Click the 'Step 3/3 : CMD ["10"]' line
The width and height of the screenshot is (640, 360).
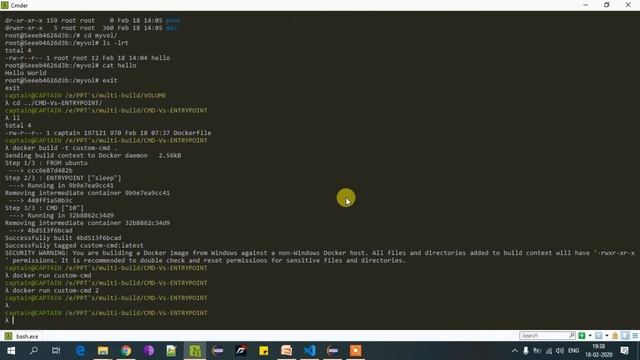click(x=44, y=208)
